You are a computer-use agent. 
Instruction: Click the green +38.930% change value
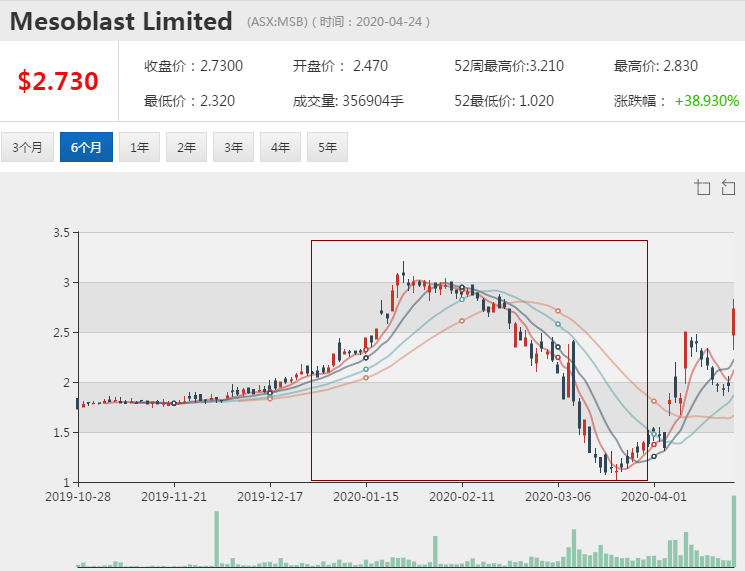point(707,101)
